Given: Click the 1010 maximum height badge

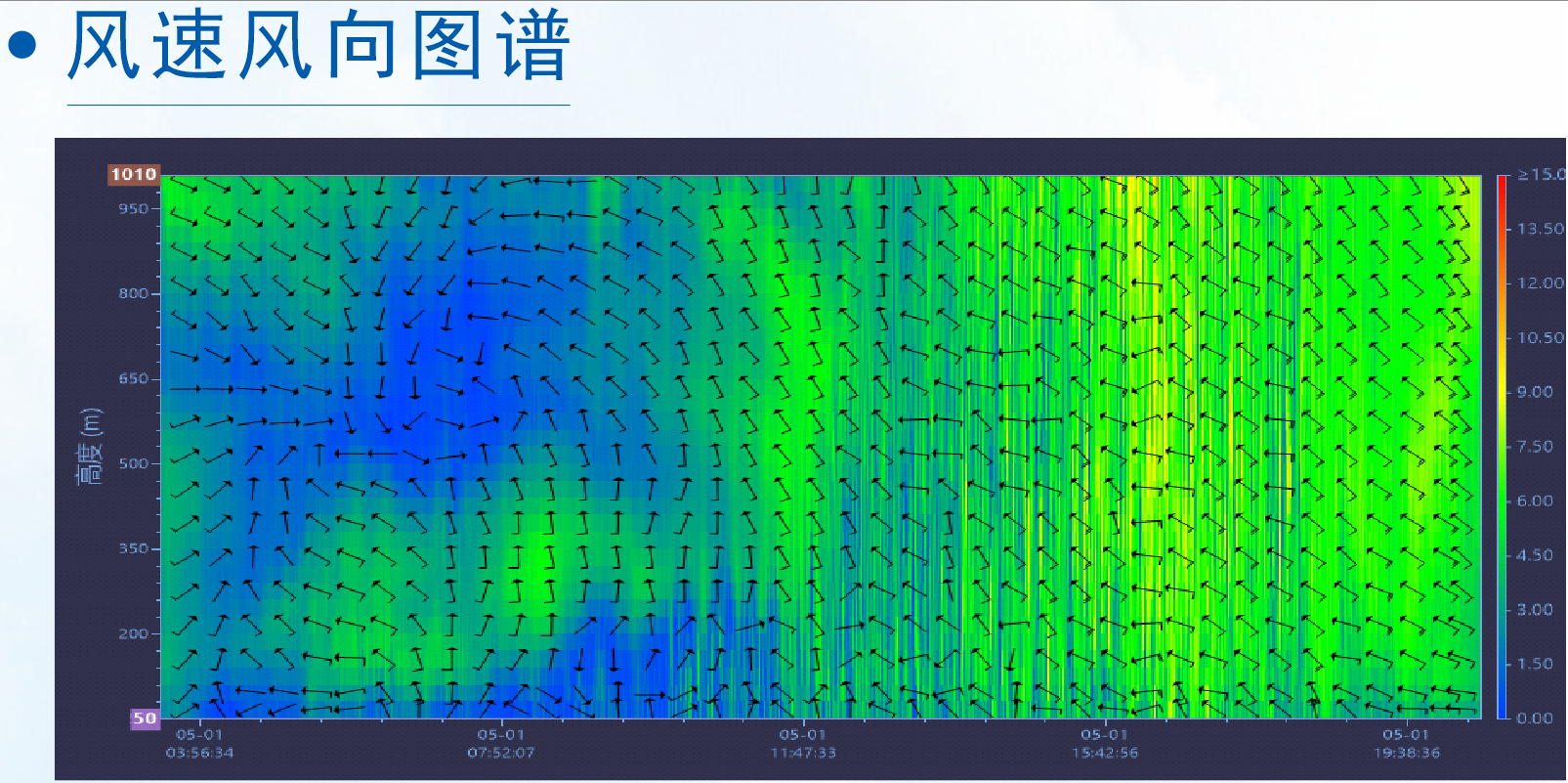Looking at the screenshot, I should pyautogui.click(x=133, y=174).
